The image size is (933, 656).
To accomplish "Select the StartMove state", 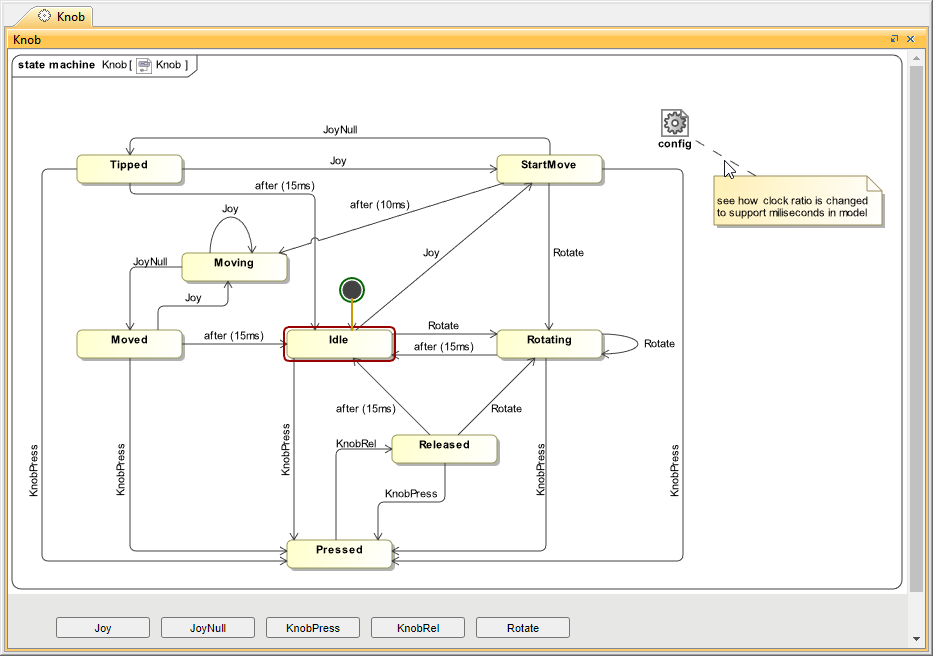I will click(549, 168).
